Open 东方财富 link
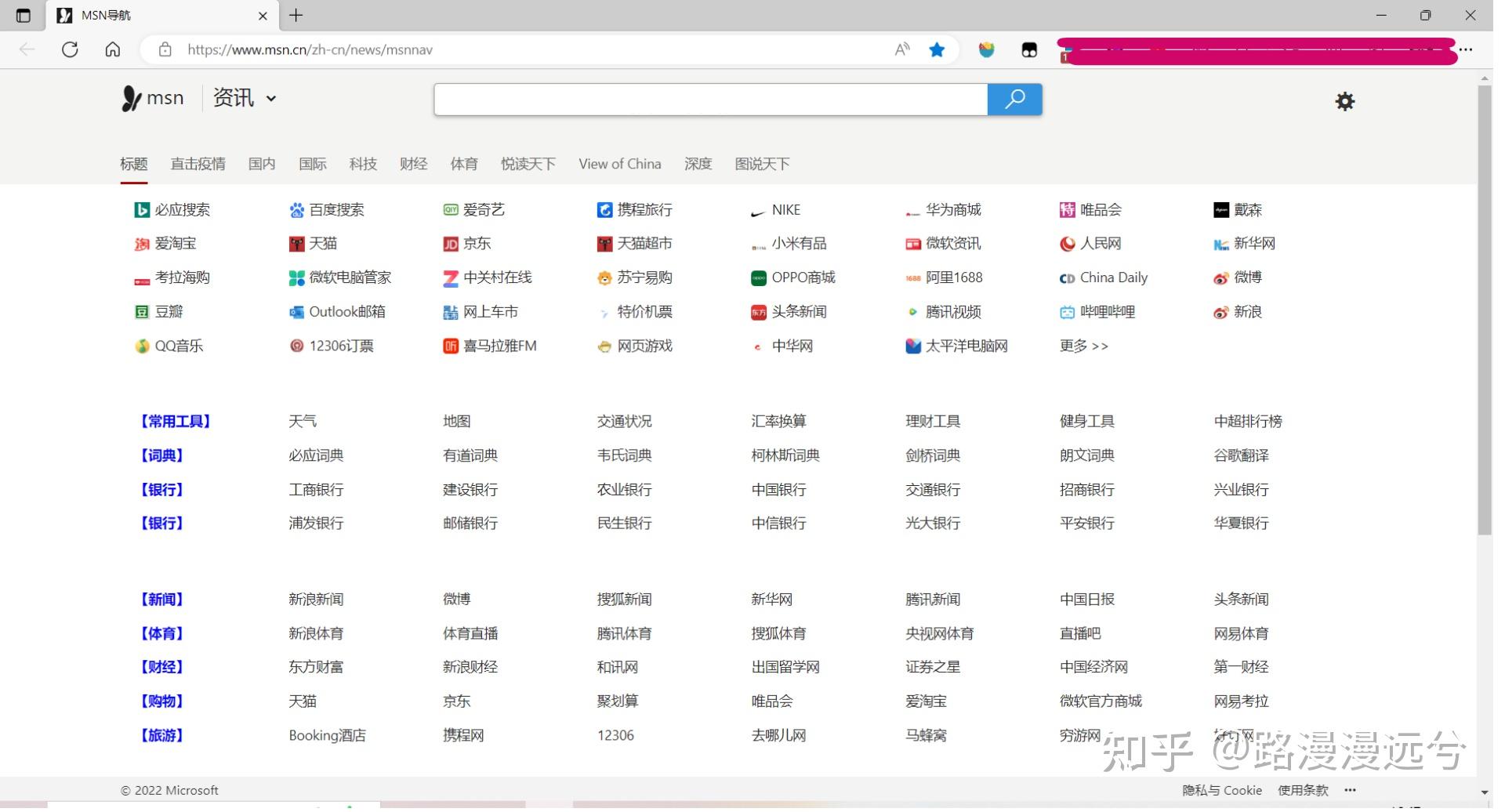This screenshot has width=1505, height=812. [x=318, y=672]
